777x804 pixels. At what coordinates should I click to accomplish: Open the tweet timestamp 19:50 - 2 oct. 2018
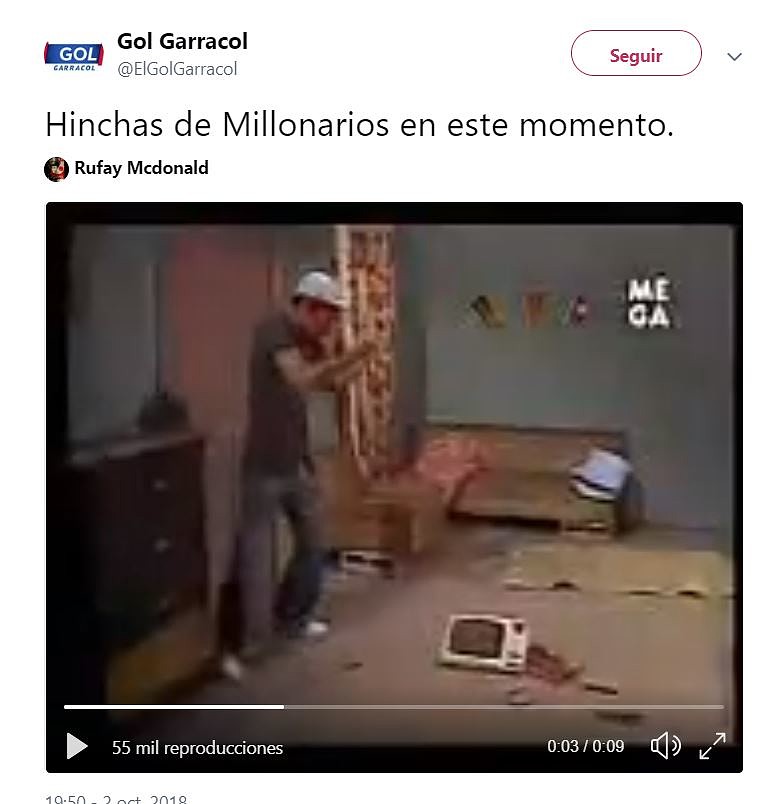(x=116, y=799)
